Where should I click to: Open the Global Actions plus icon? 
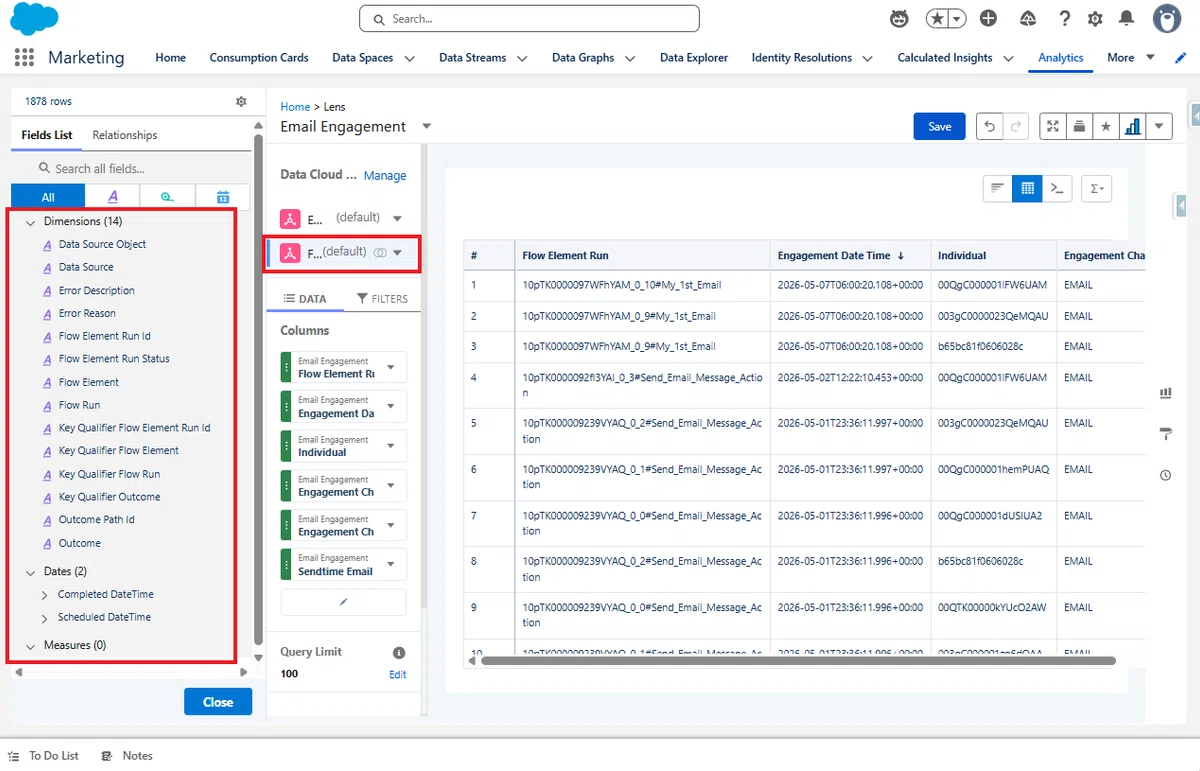pyautogui.click(x=988, y=19)
